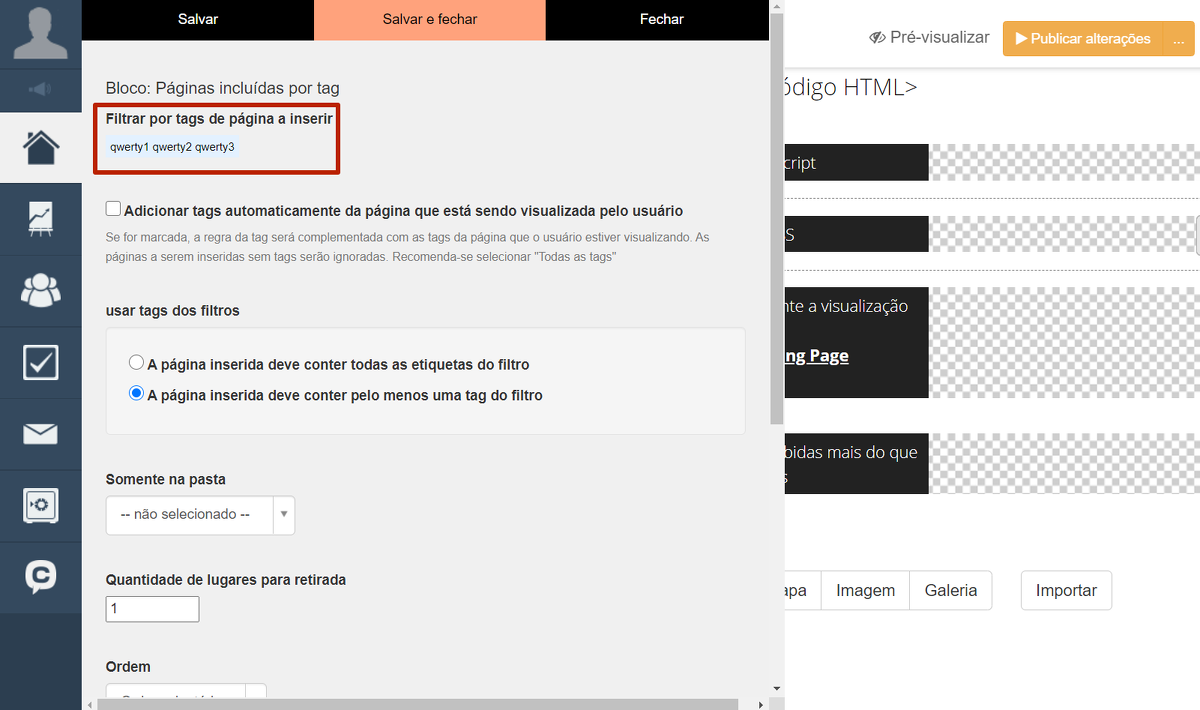
Task: Open the safe vault icon
Action: pyautogui.click(x=40, y=505)
